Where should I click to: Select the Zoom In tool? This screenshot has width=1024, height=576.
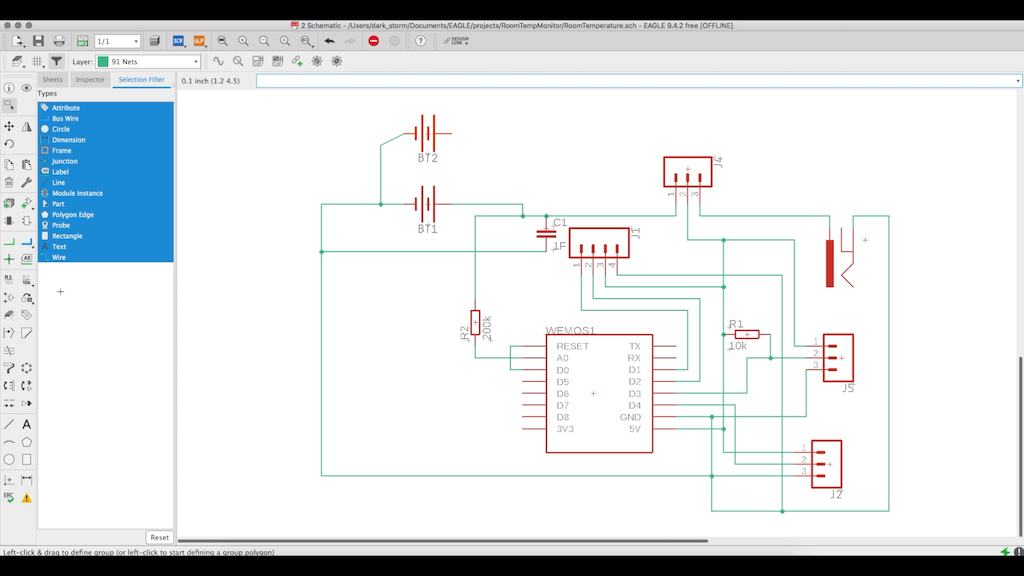pos(243,41)
